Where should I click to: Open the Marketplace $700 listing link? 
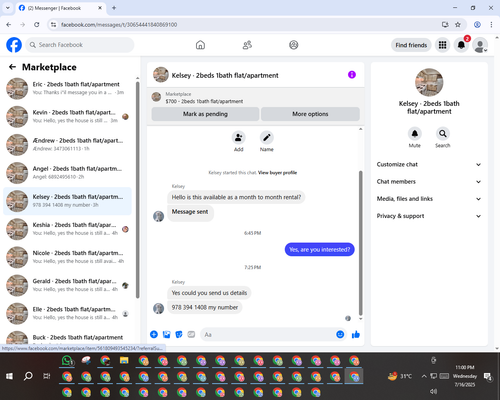(204, 101)
